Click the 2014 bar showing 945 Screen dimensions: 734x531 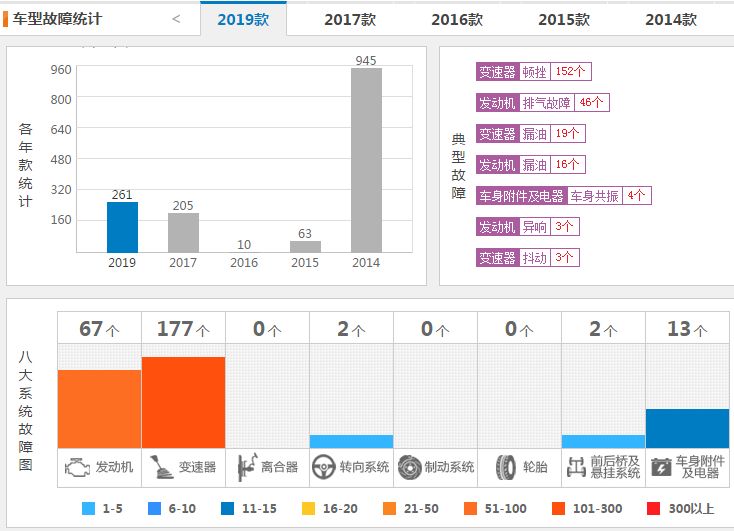[366, 160]
